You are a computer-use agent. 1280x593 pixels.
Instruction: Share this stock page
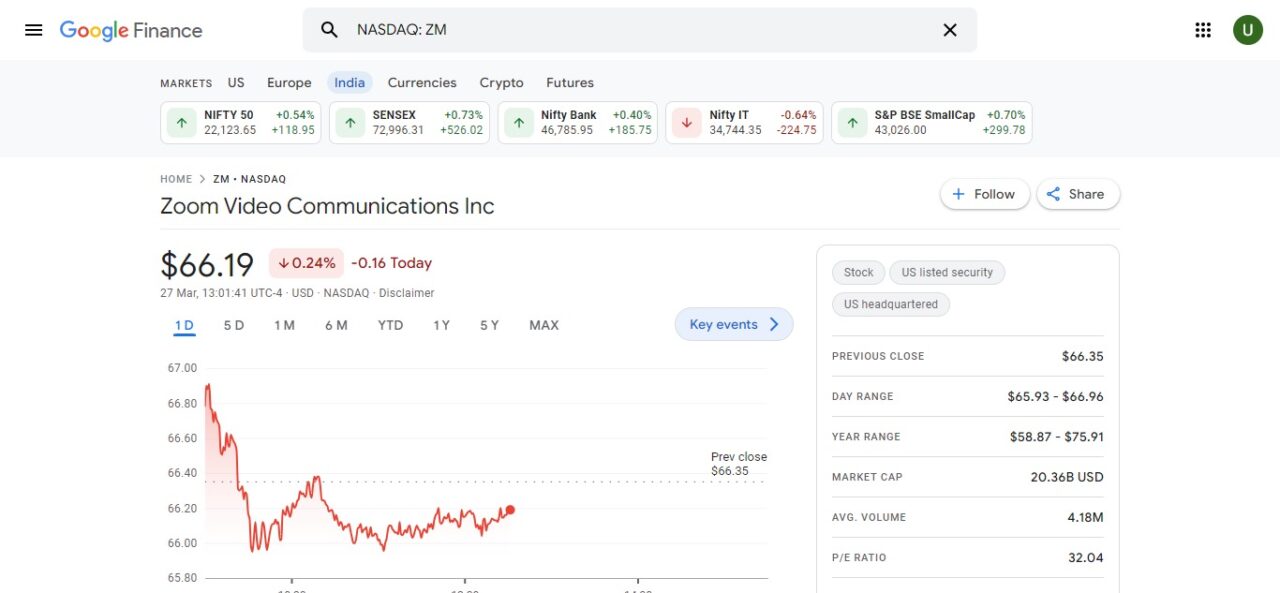[1078, 194]
